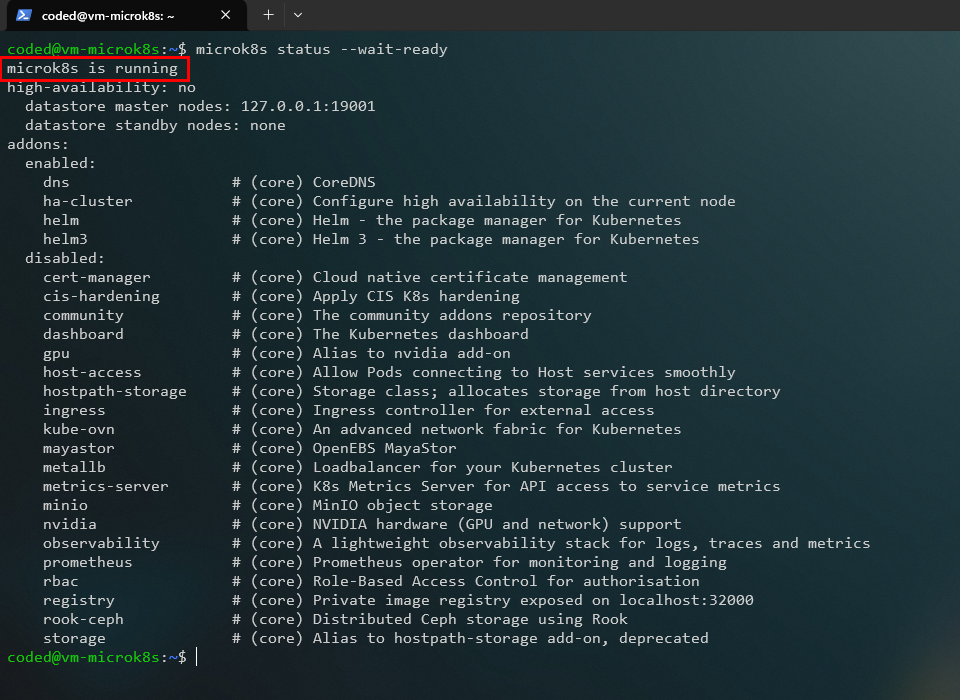
Task: Click the 'dashboard' addon name
Action: pyautogui.click(x=83, y=334)
